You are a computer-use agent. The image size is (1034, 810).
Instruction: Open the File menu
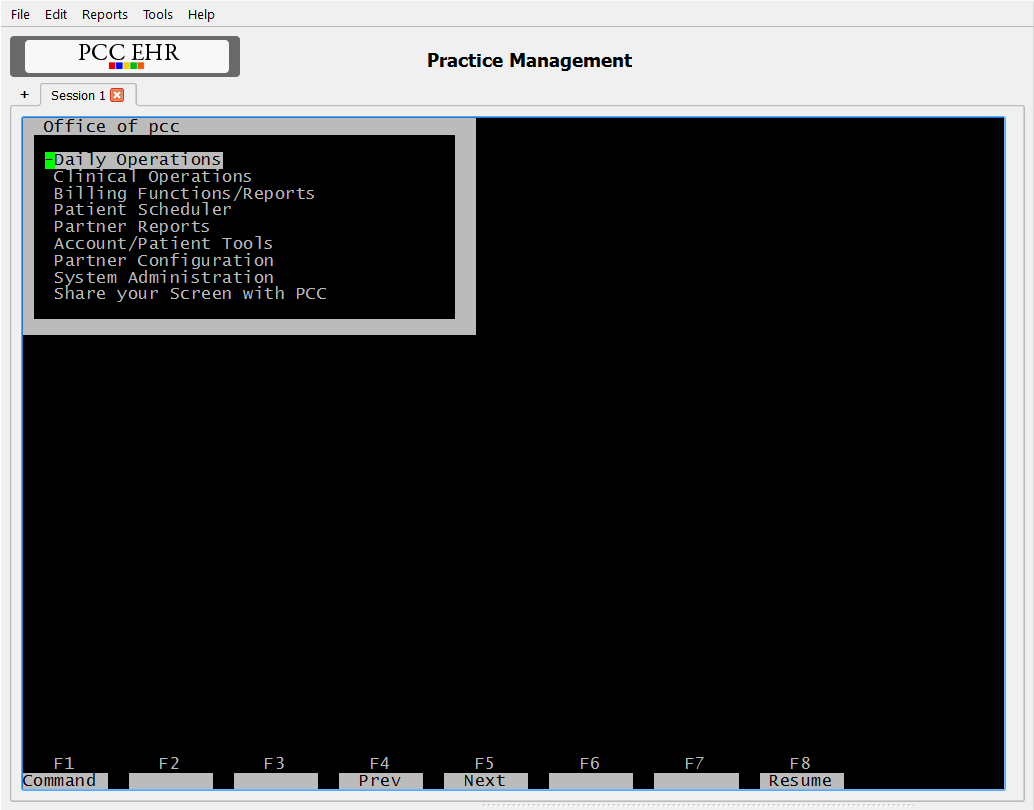[x=20, y=15]
